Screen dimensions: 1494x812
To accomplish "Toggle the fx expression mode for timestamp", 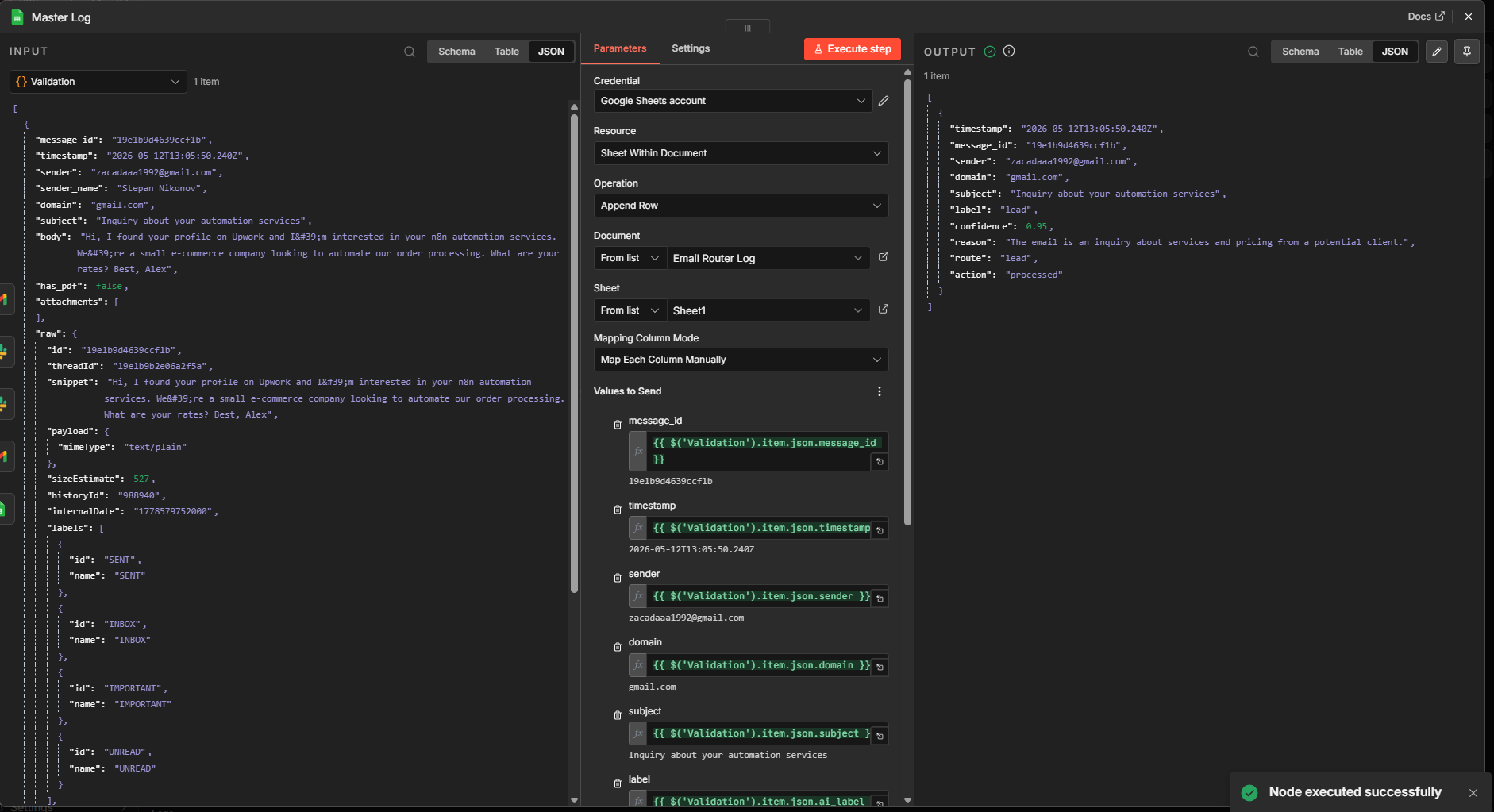I will [x=638, y=528].
